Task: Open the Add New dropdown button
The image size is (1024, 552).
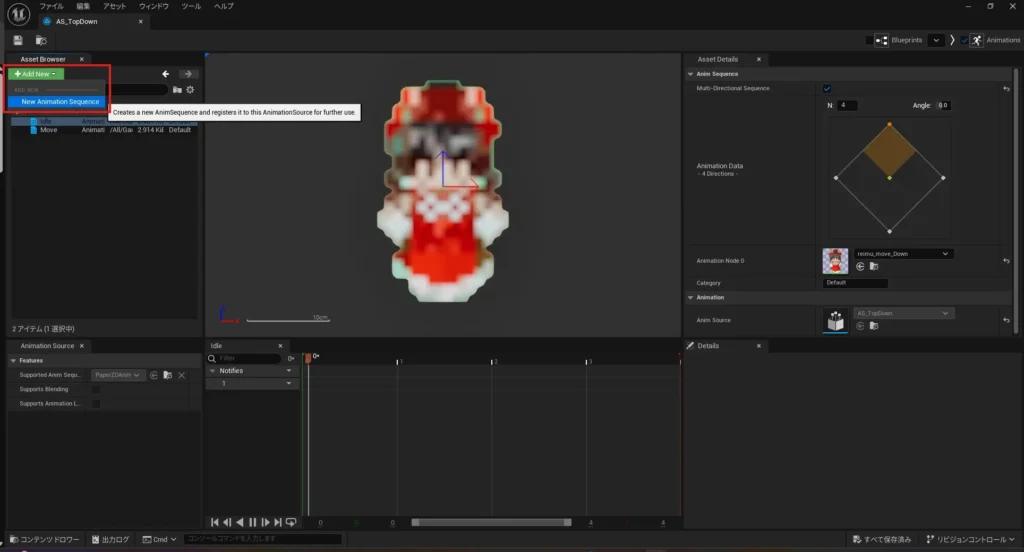Action: [36, 74]
